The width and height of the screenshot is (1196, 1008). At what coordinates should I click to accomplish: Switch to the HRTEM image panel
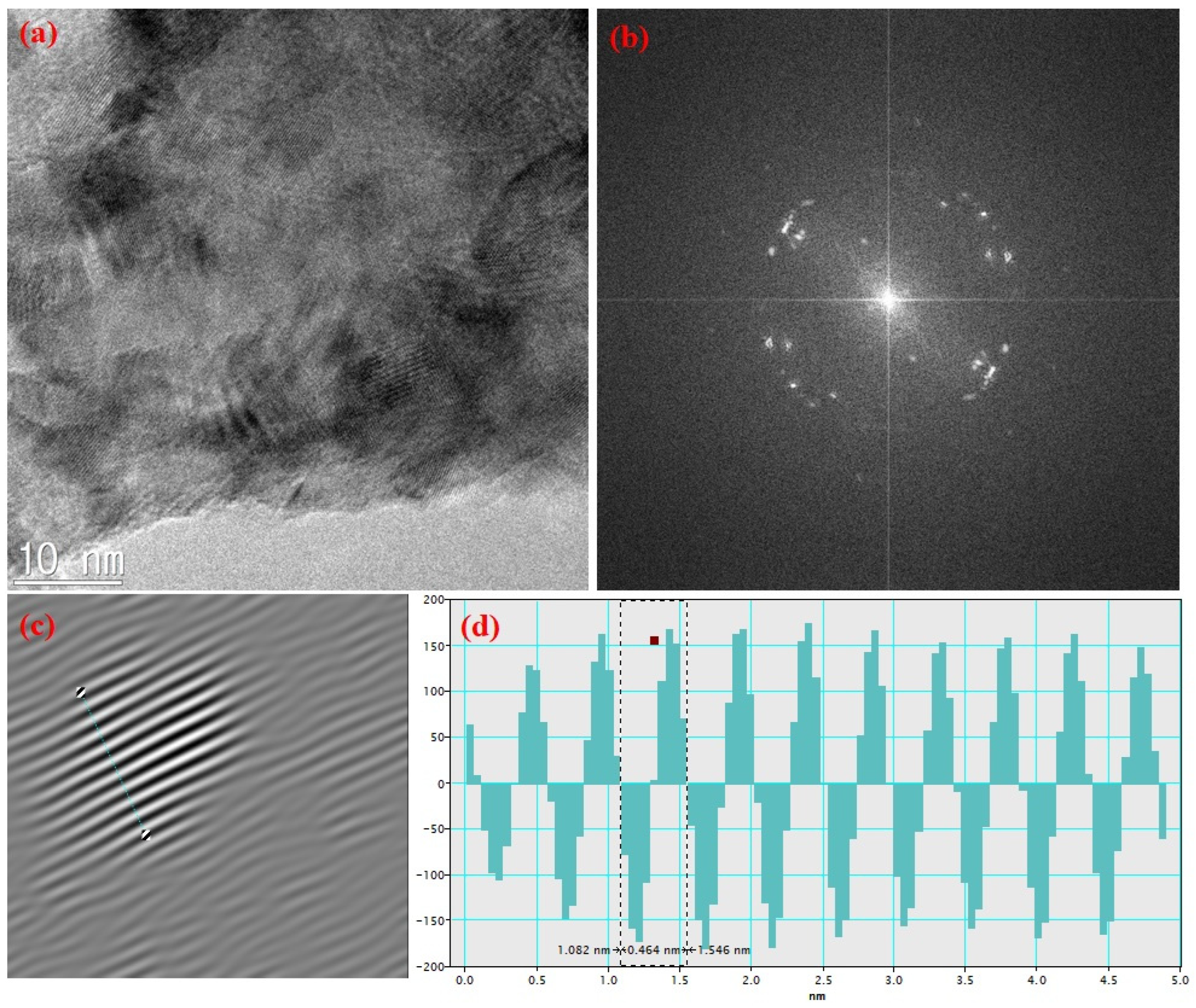tap(286, 286)
